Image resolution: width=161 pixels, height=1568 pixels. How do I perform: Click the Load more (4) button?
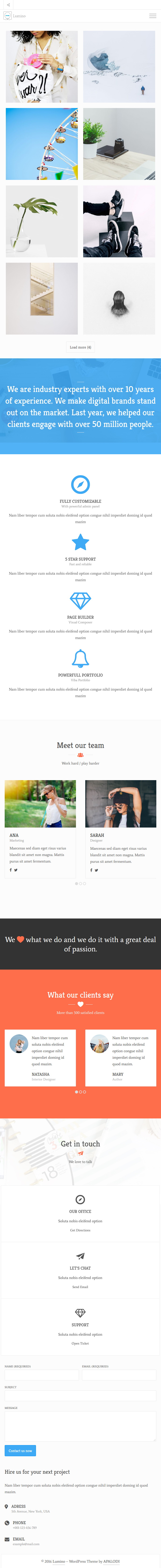(x=80, y=347)
